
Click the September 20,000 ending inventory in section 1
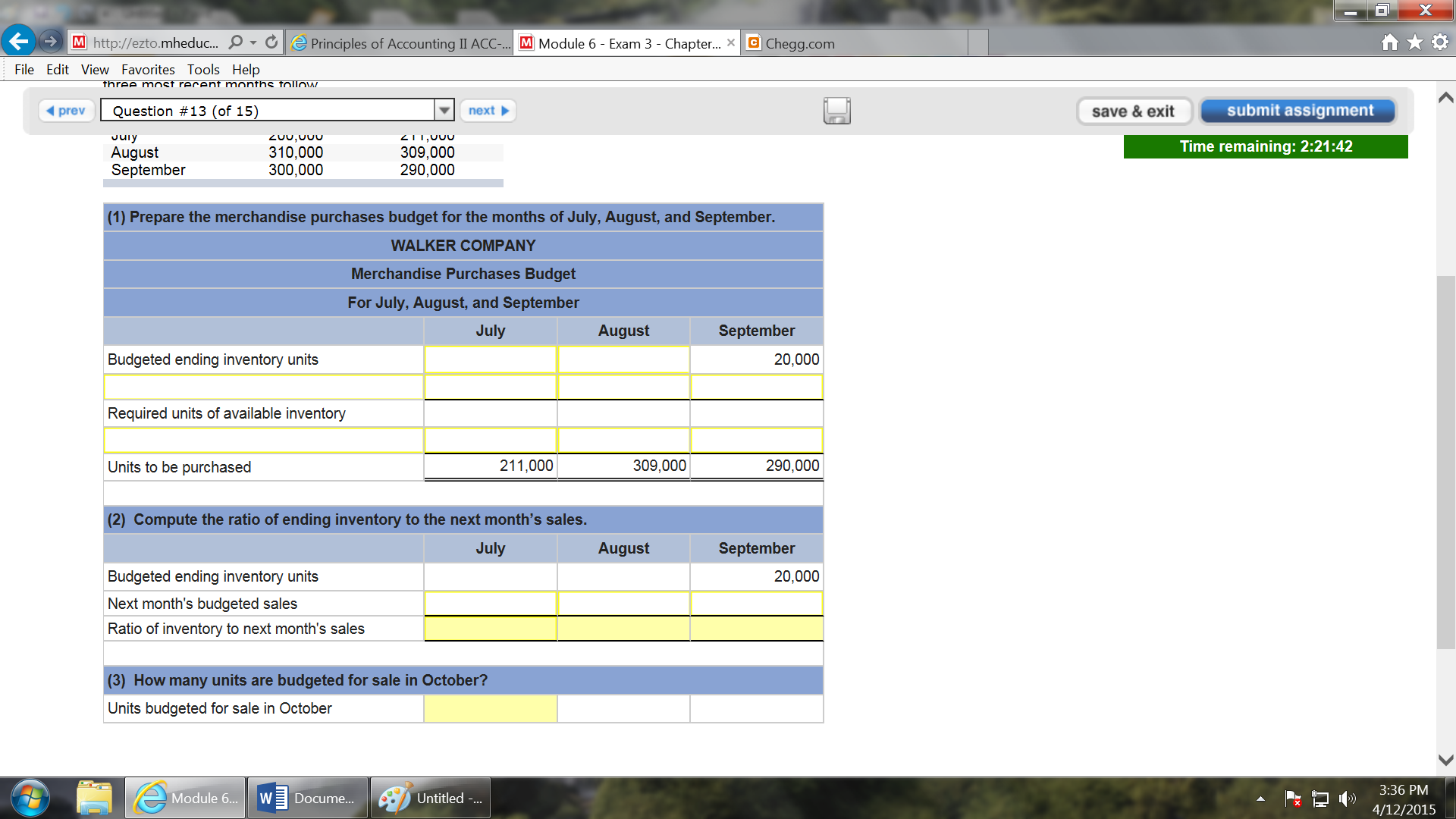click(x=796, y=359)
